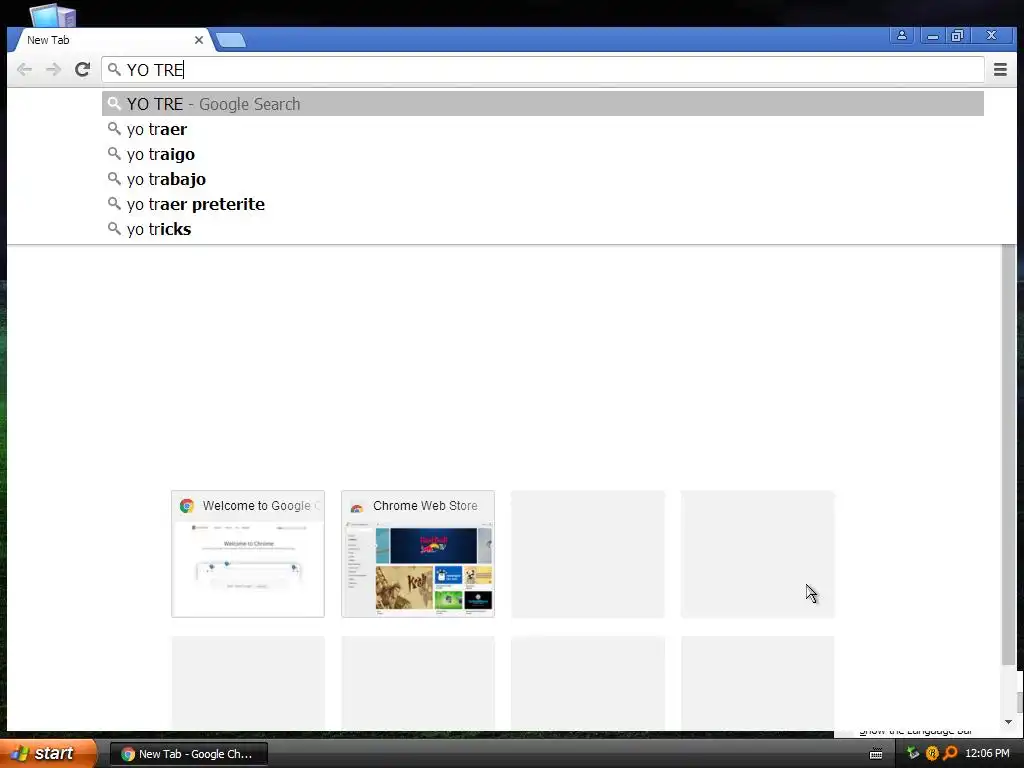Click the 12:06 PM taskbar clock
The height and width of the screenshot is (768, 1024).
click(987, 753)
